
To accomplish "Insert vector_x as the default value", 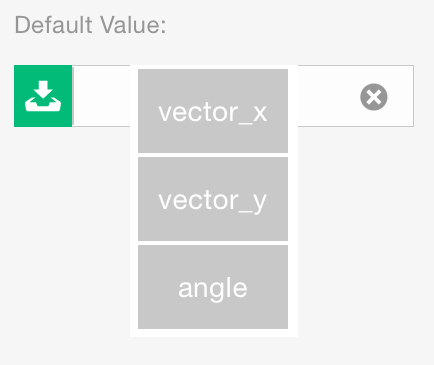I will (213, 111).
